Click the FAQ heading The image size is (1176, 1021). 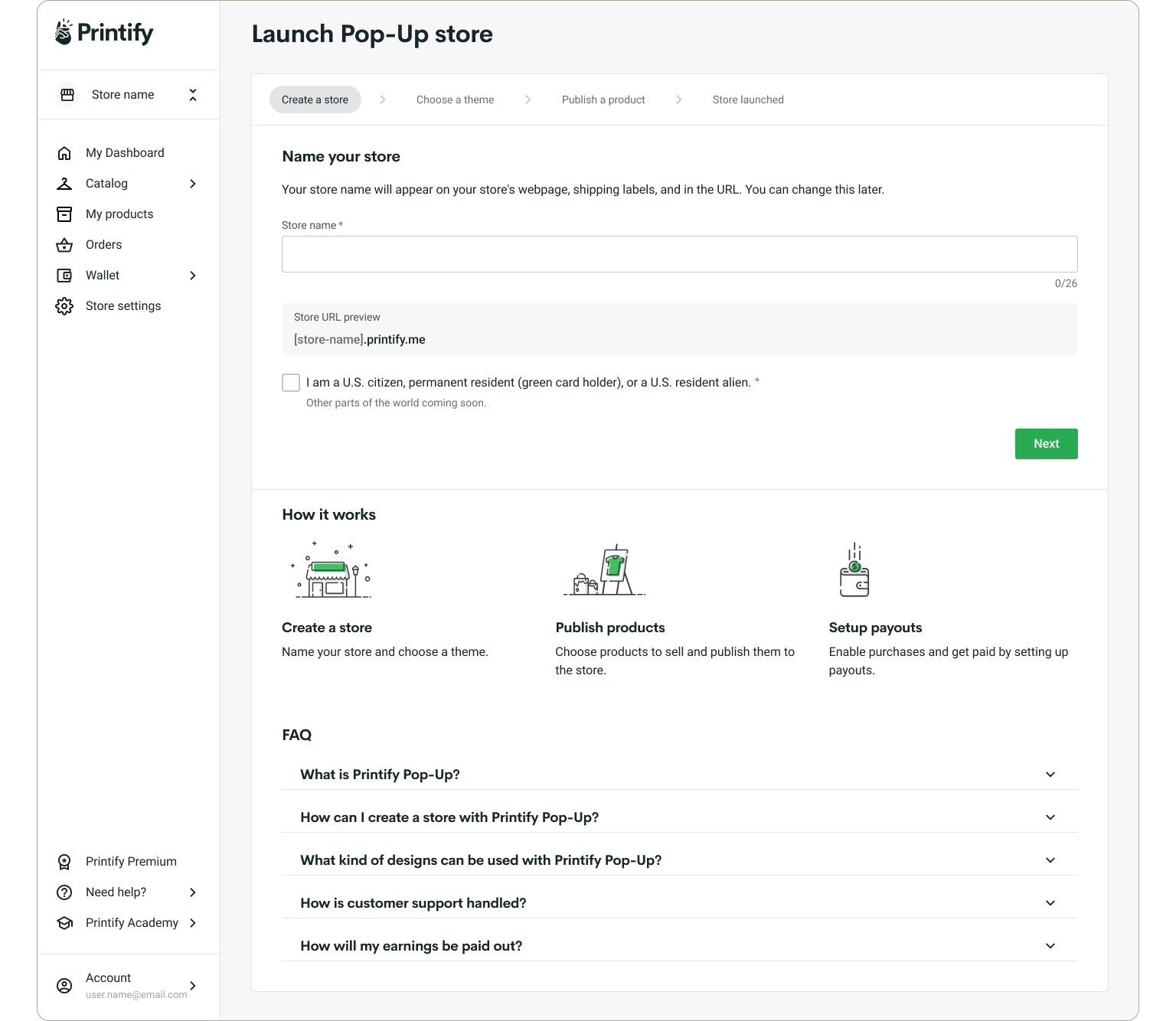(x=297, y=735)
